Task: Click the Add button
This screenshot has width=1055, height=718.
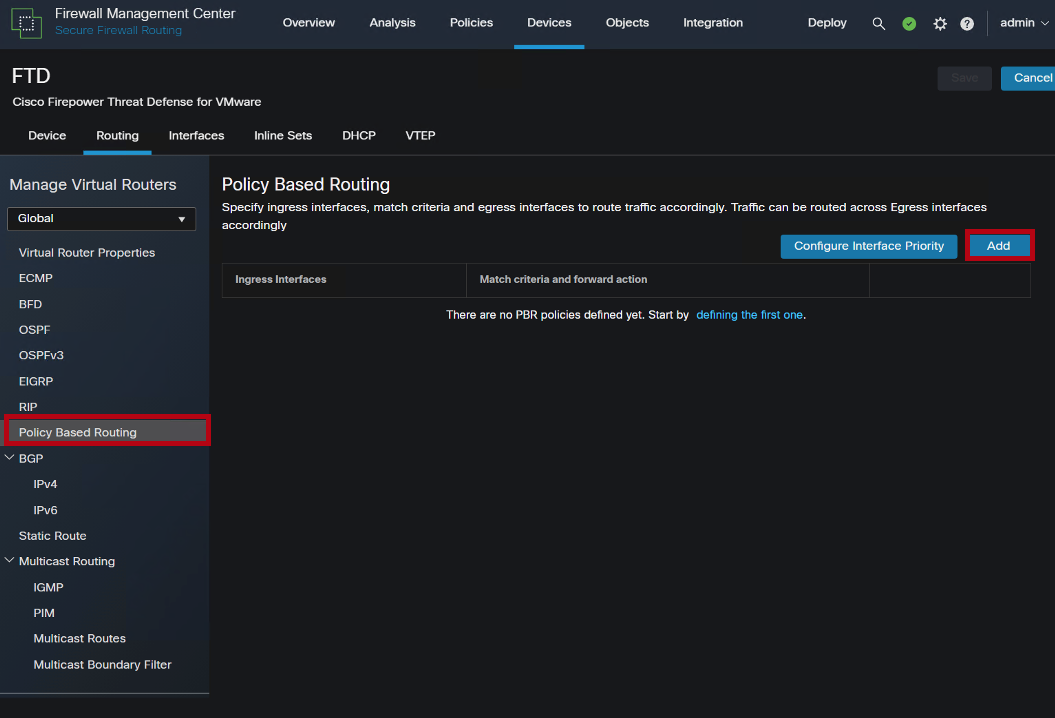Action: [998, 246]
